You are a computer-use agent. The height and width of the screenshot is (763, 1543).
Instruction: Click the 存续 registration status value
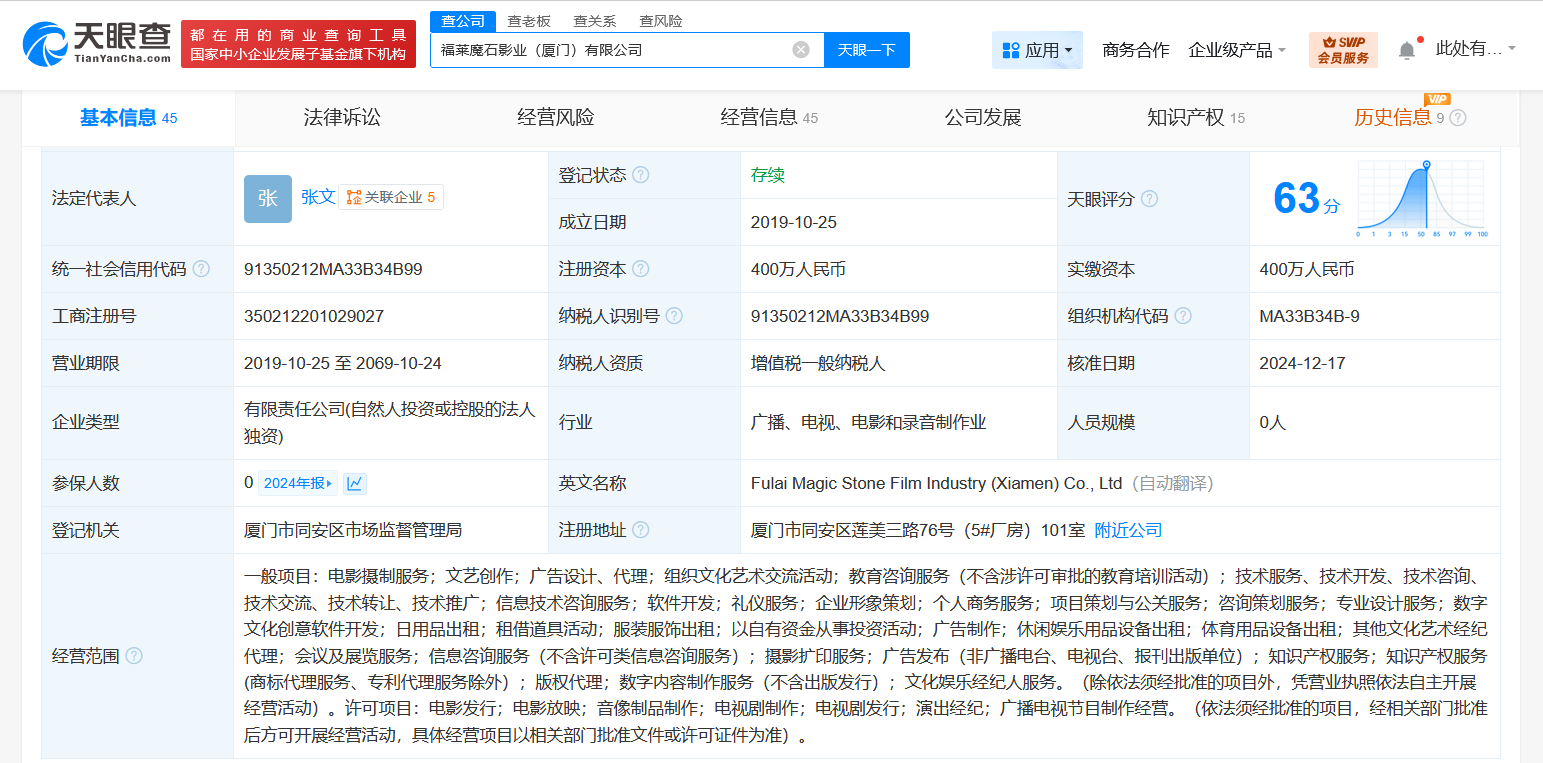[x=768, y=175]
